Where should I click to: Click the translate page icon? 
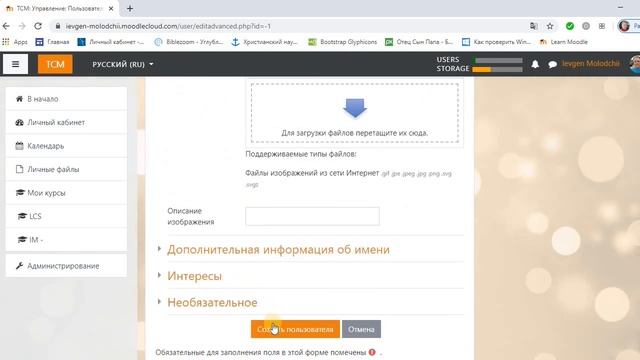(x=533, y=26)
